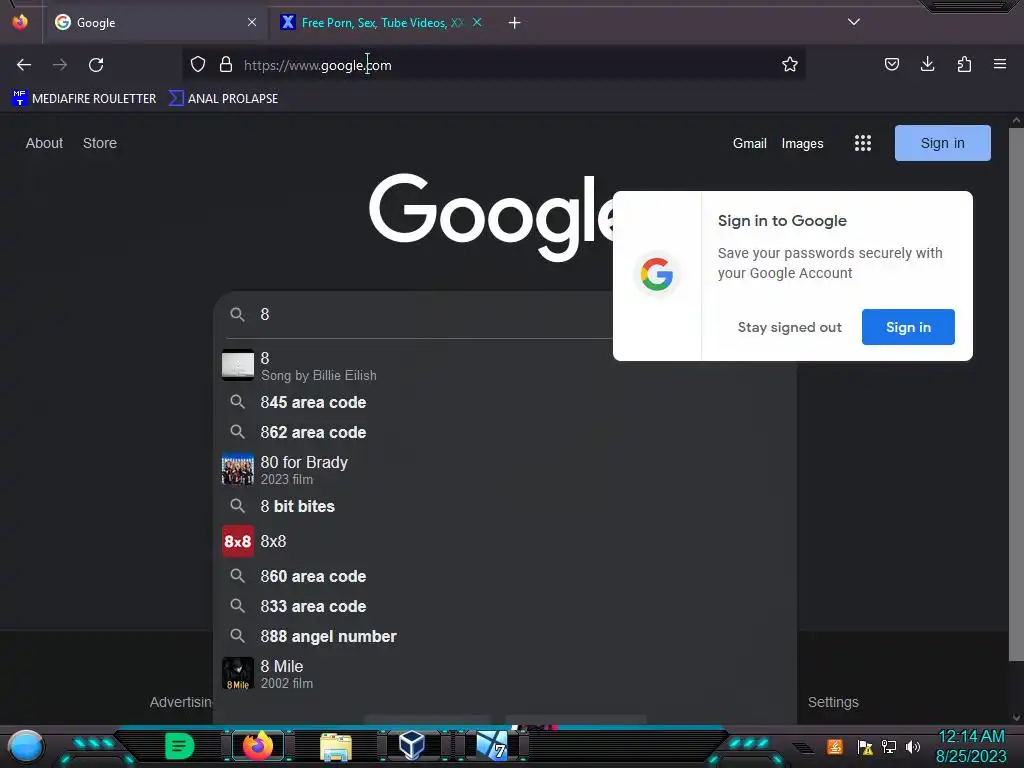Open the Firefox hamburger application menu
This screenshot has height=768, width=1024.
(1000, 65)
